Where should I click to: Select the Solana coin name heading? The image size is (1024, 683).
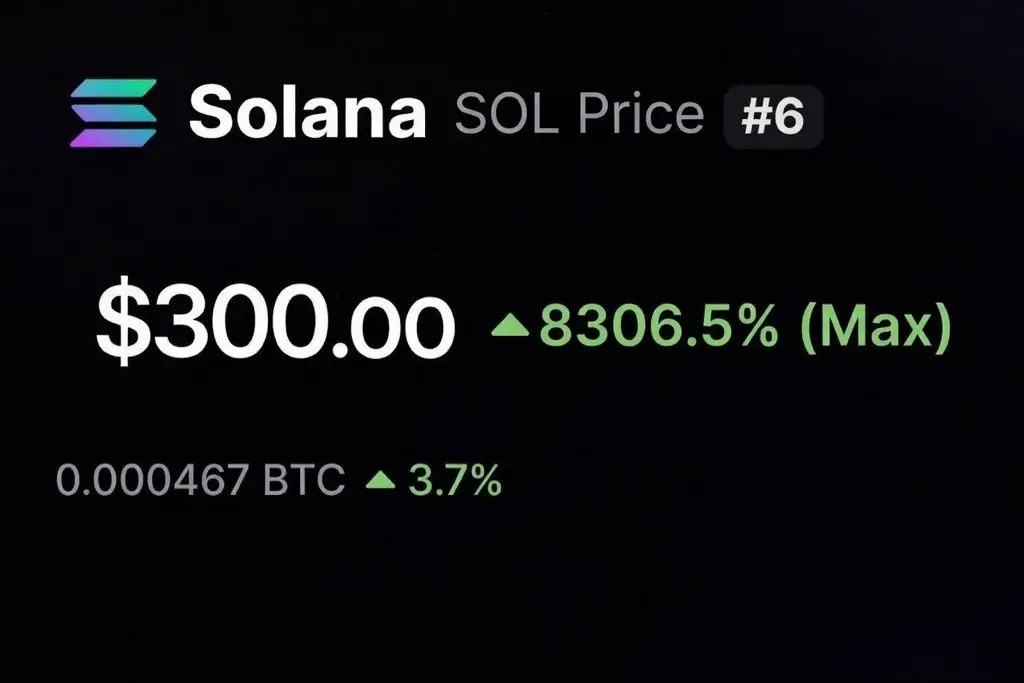307,112
